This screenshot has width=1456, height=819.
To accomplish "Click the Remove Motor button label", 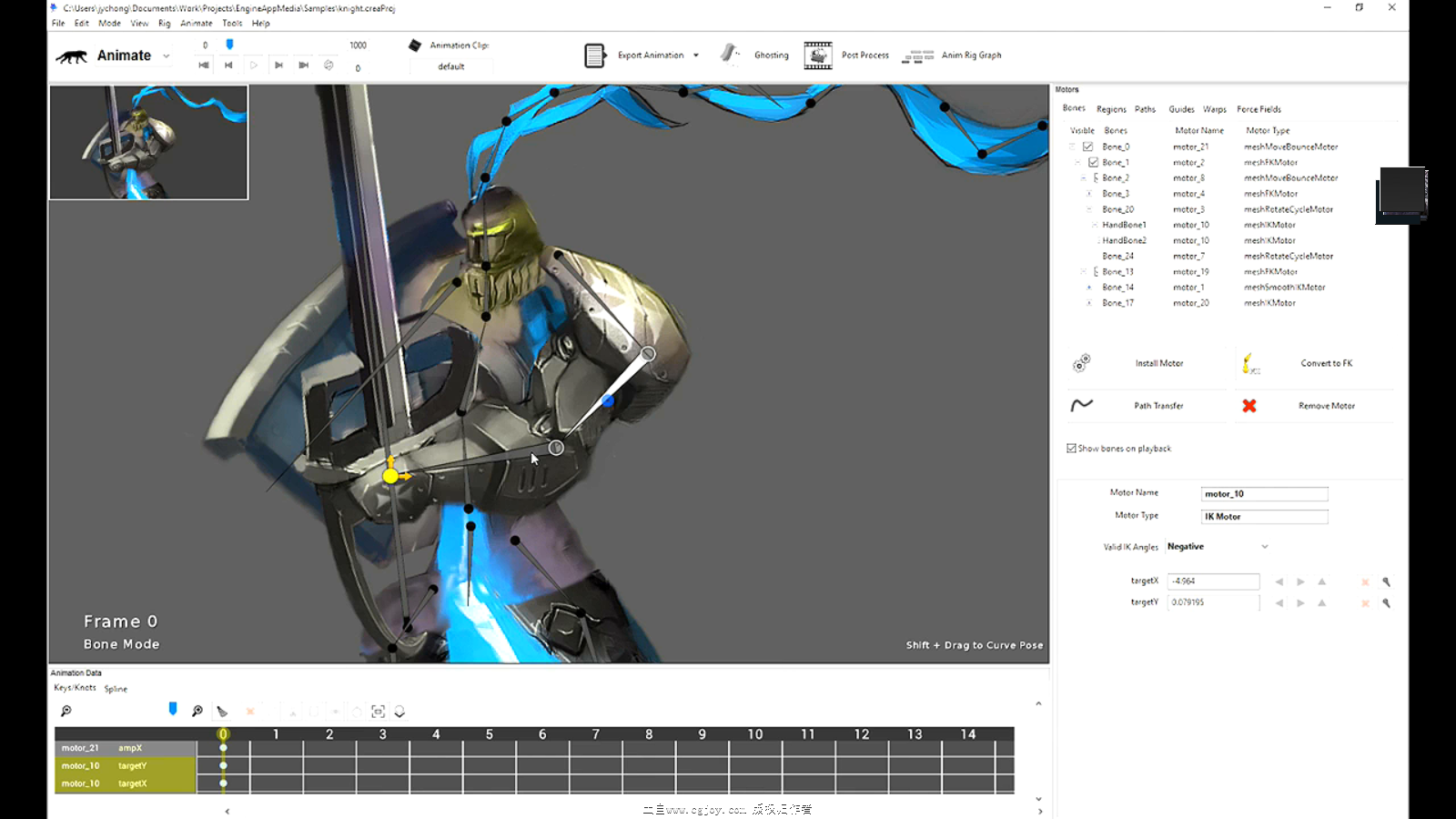I will (x=1326, y=406).
